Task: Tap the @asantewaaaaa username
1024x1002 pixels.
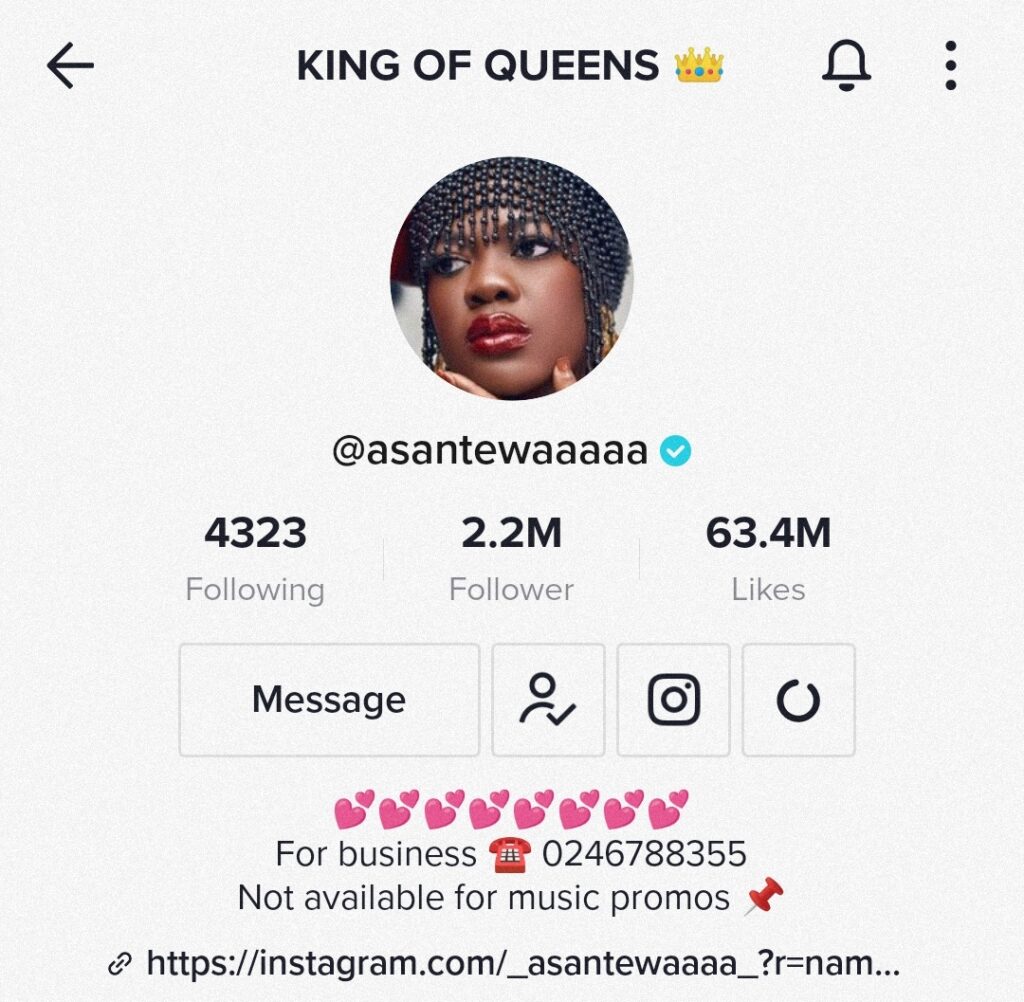Action: point(490,451)
